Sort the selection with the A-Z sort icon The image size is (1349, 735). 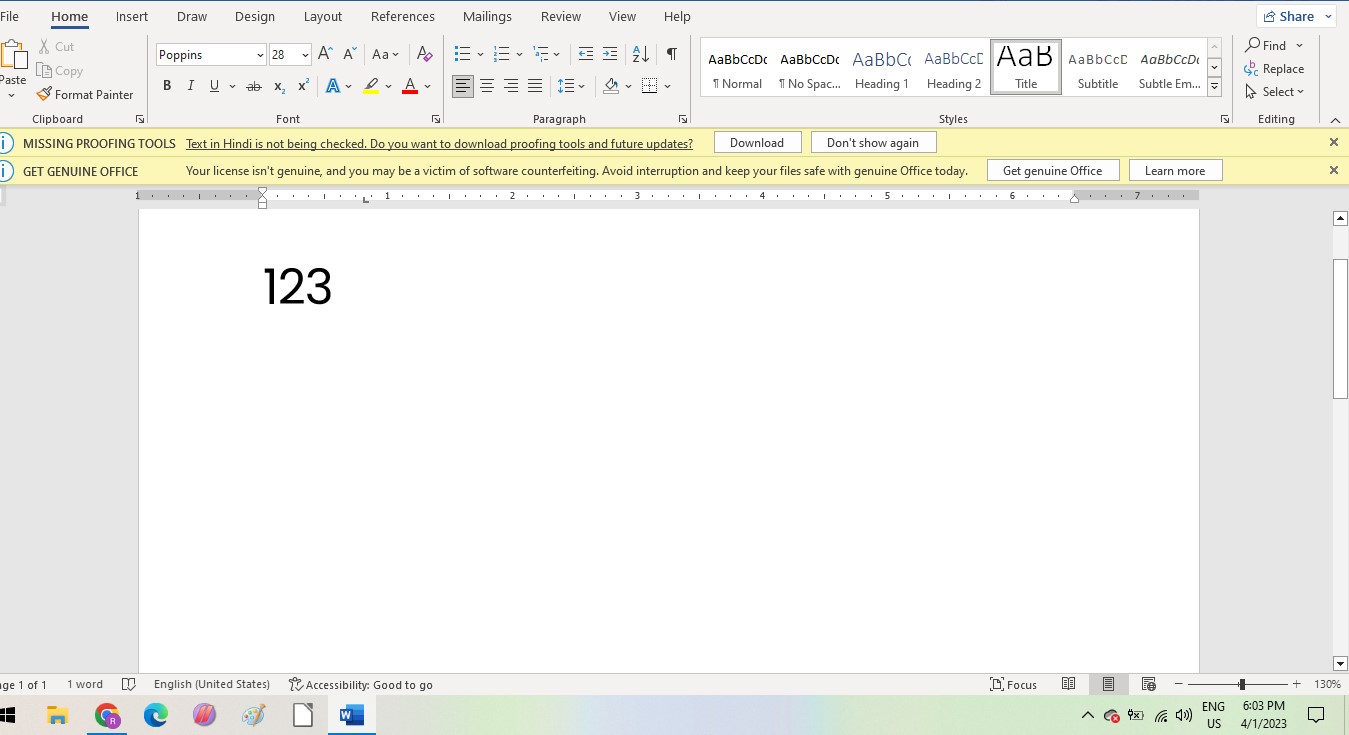[x=641, y=54]
